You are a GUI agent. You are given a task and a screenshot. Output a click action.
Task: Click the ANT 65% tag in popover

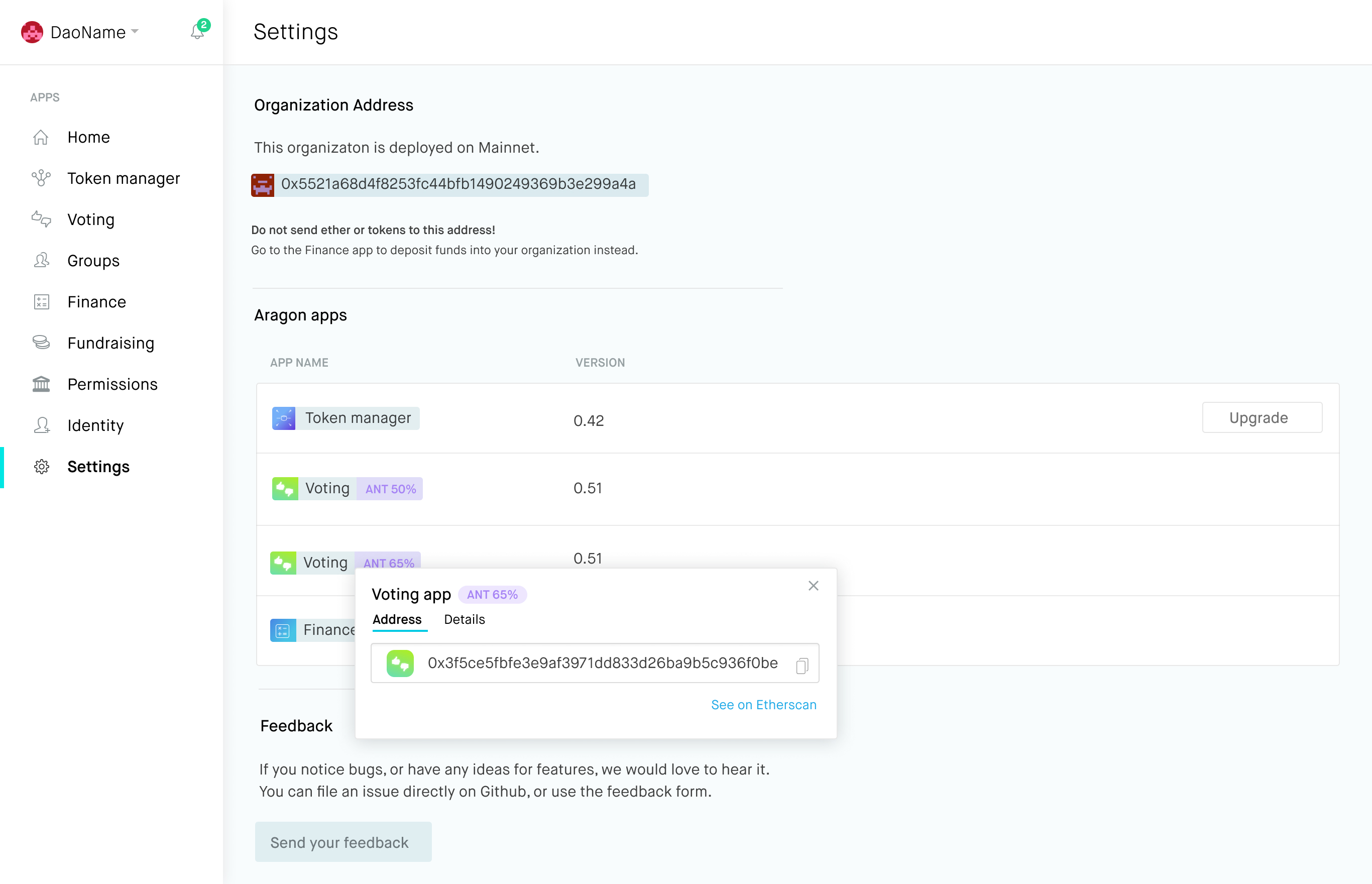point(492,595)
